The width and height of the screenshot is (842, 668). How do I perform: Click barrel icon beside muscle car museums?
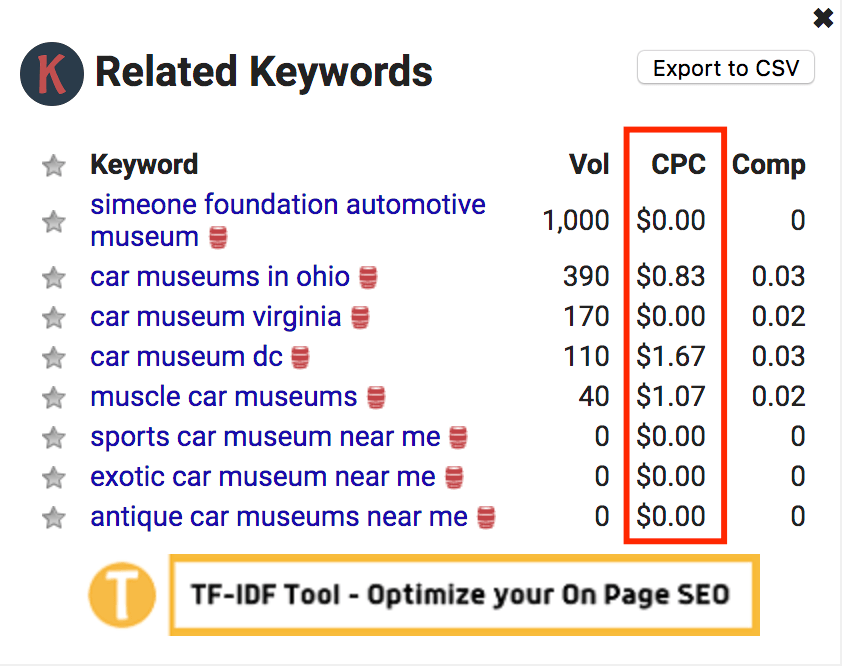tap(376, 397)
